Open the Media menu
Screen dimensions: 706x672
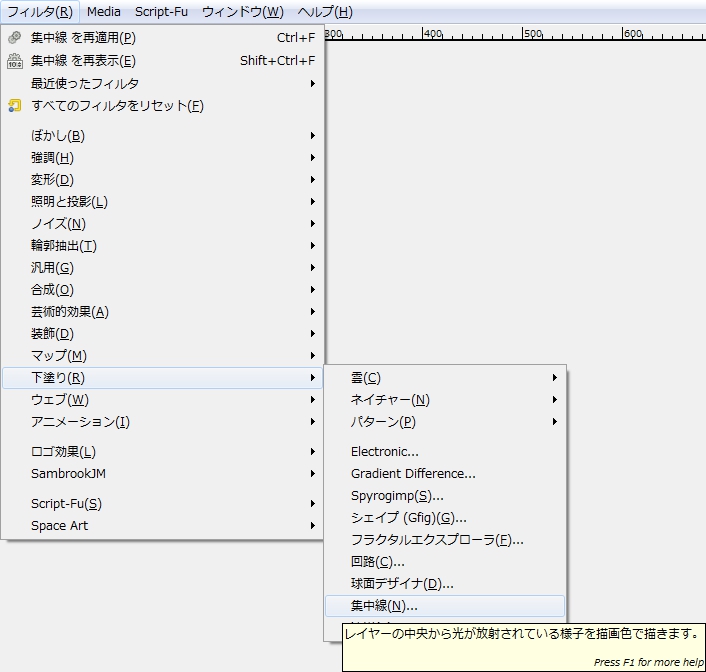104,12
